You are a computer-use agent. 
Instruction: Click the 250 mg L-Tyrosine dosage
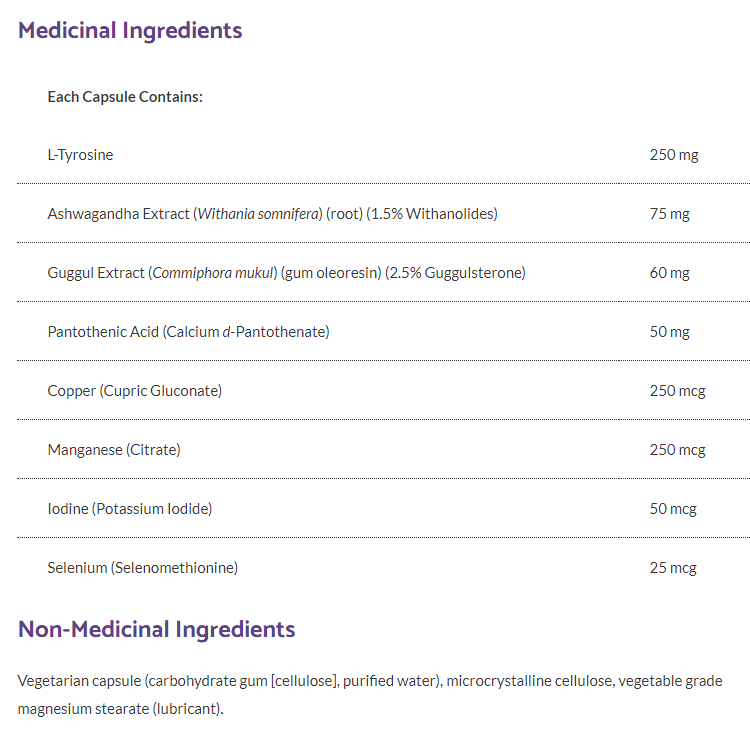(673, 155)
